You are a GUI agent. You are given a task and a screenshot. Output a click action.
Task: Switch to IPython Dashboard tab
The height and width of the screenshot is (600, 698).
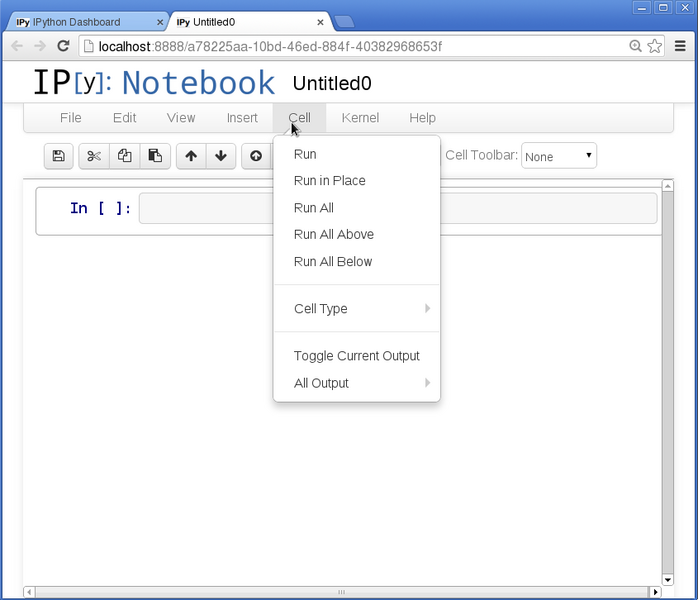(85, 22)
